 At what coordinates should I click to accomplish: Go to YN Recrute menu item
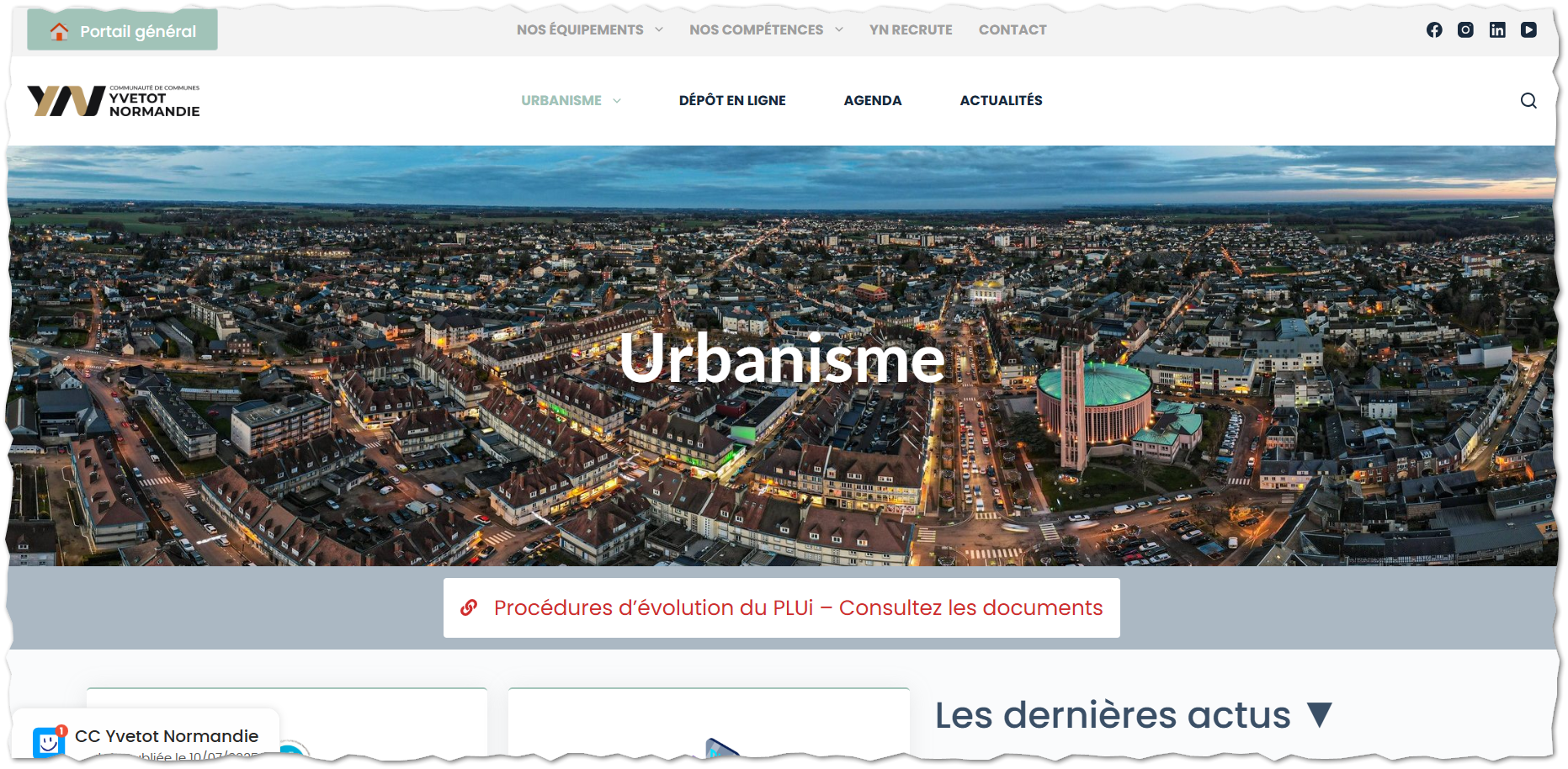pos(911,30)
